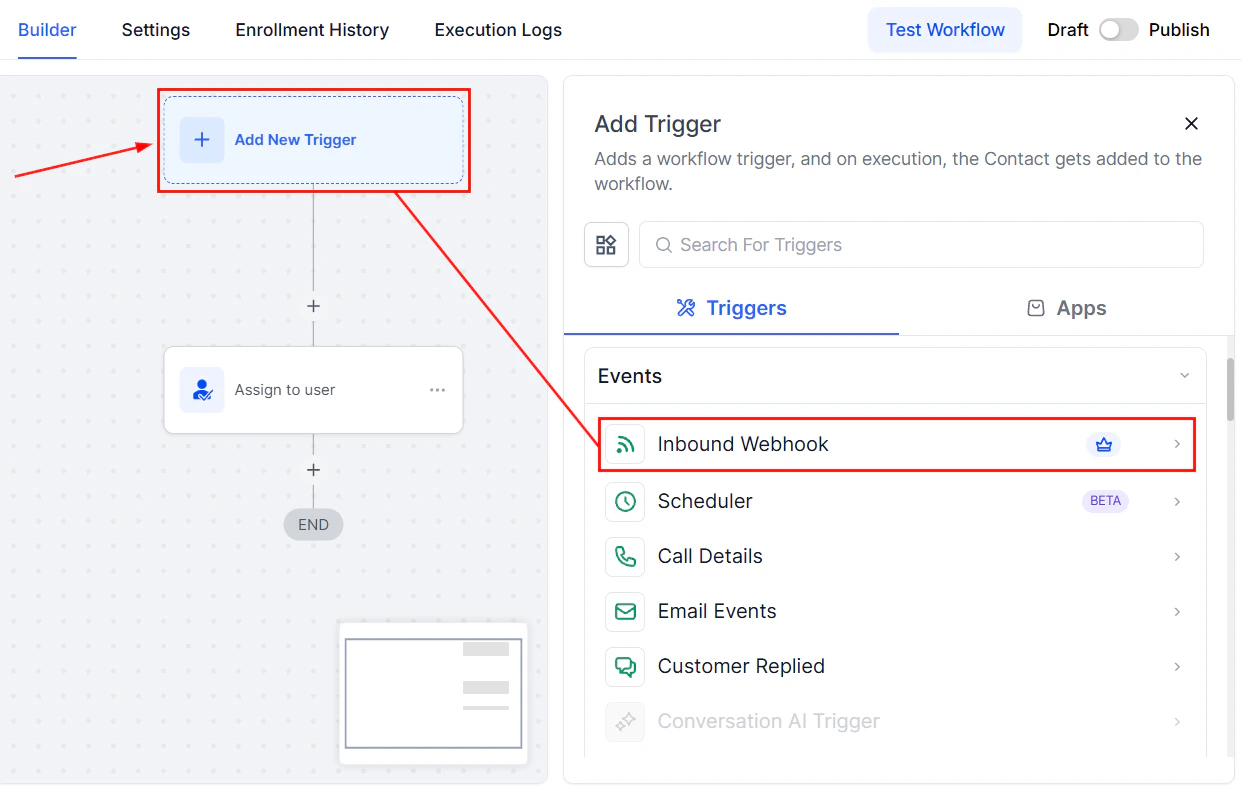The height and width of the screenshot is (790, 1242).
Task: Expand the Scheduler trigger options
Action: [x=1177, y=501]
